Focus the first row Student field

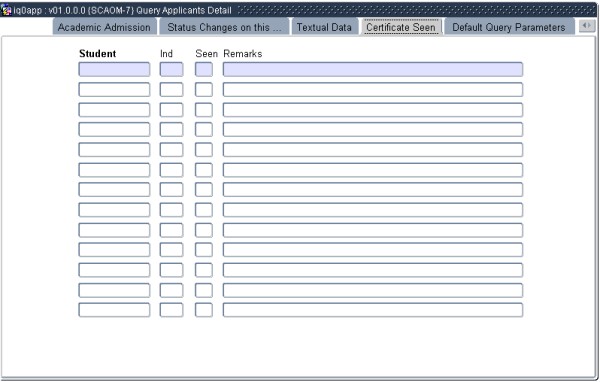(x=114, y=69)
